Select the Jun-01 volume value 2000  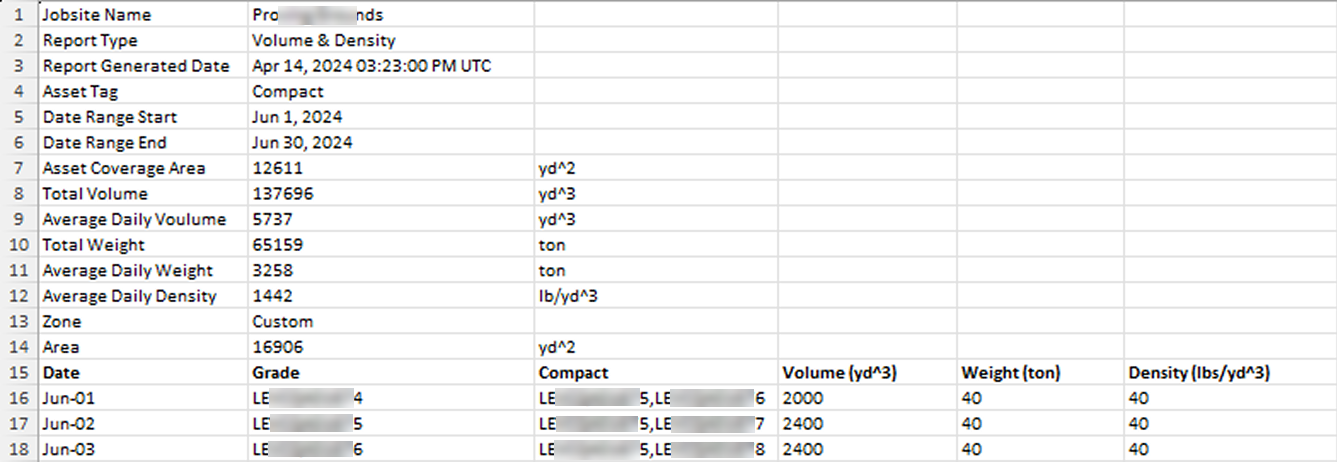(804, 398)
